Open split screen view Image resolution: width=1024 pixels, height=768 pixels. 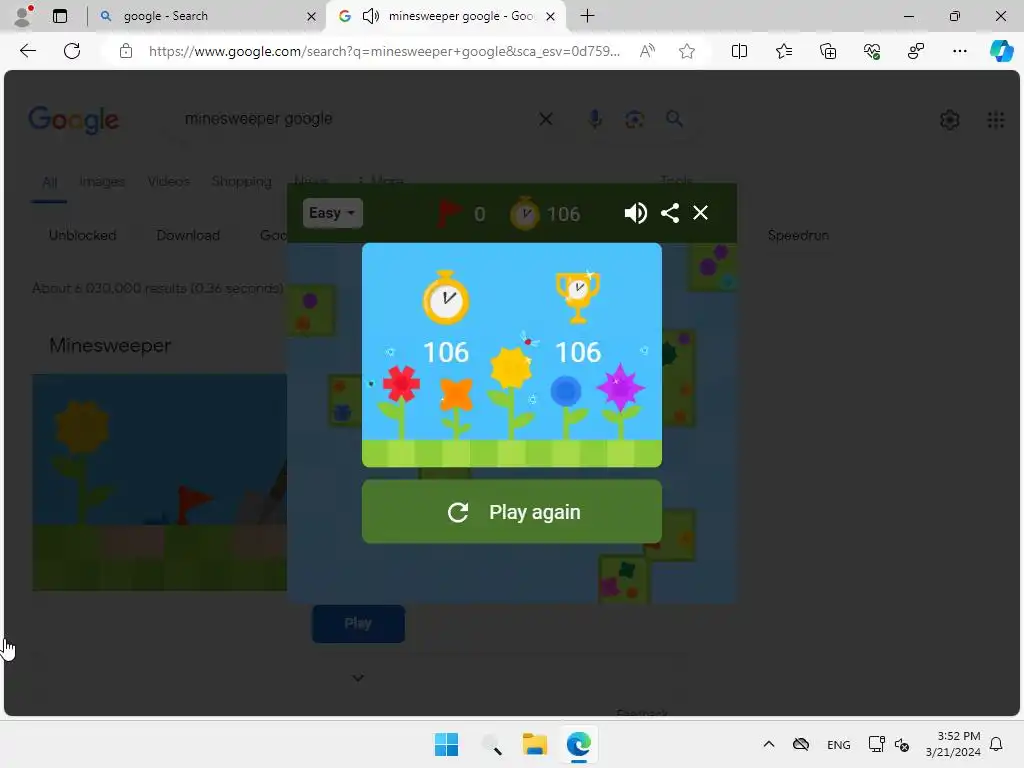click(739, 51)
